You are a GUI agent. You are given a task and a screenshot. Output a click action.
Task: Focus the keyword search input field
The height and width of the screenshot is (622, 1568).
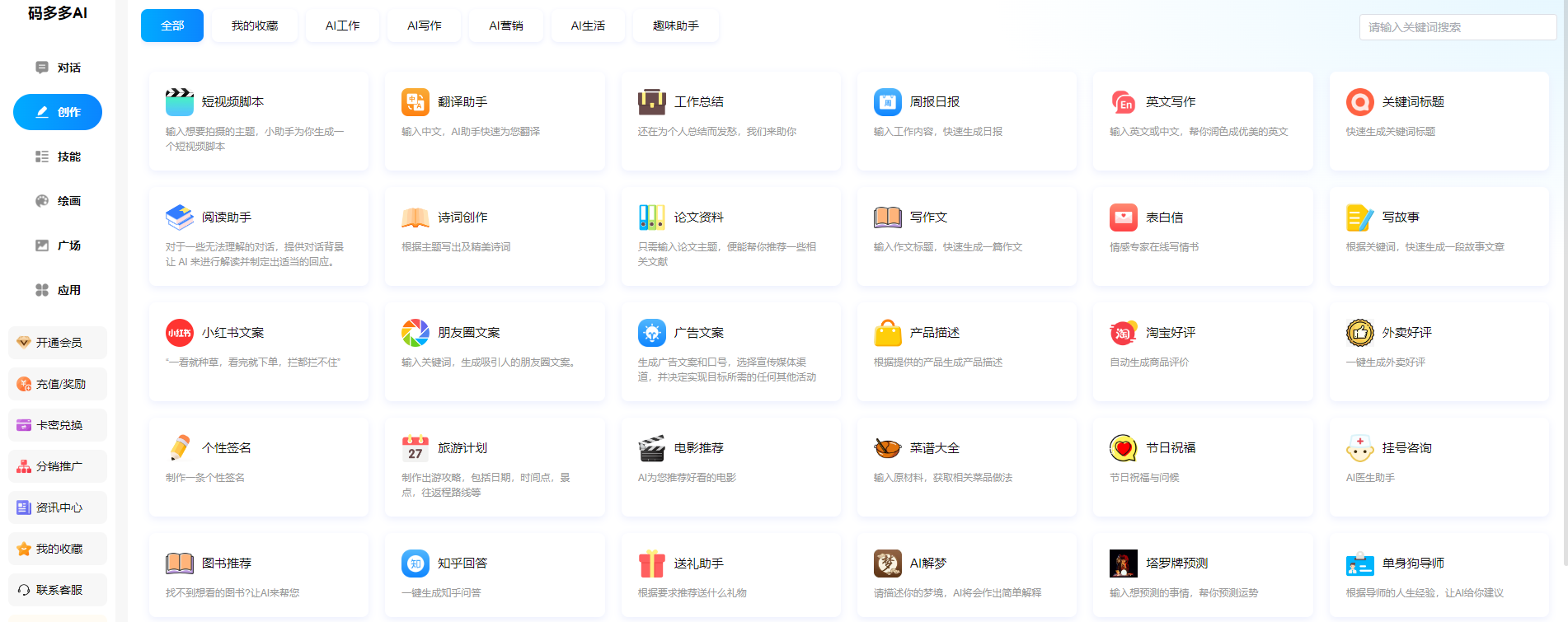click(1458, 27)
